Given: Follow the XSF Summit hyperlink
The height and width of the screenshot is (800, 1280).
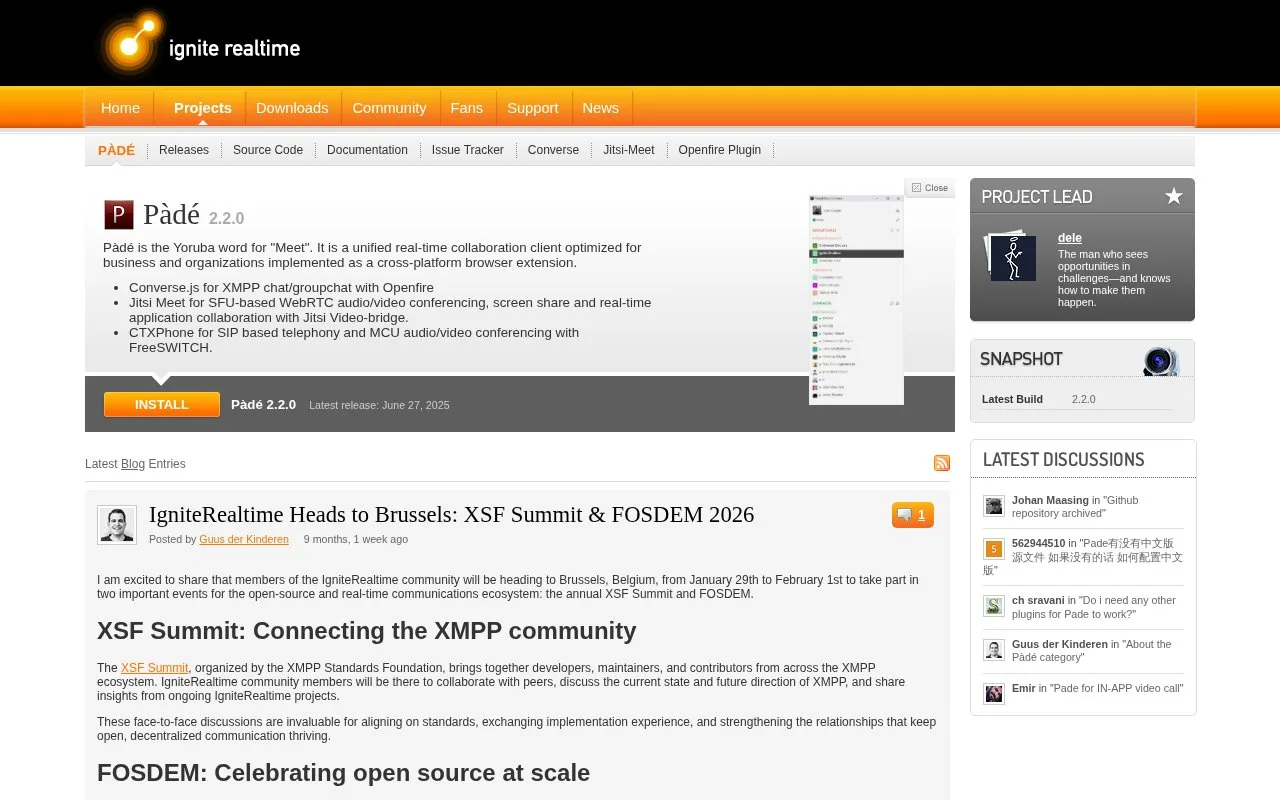Looking at the screenshot, I should coord(154,668).
